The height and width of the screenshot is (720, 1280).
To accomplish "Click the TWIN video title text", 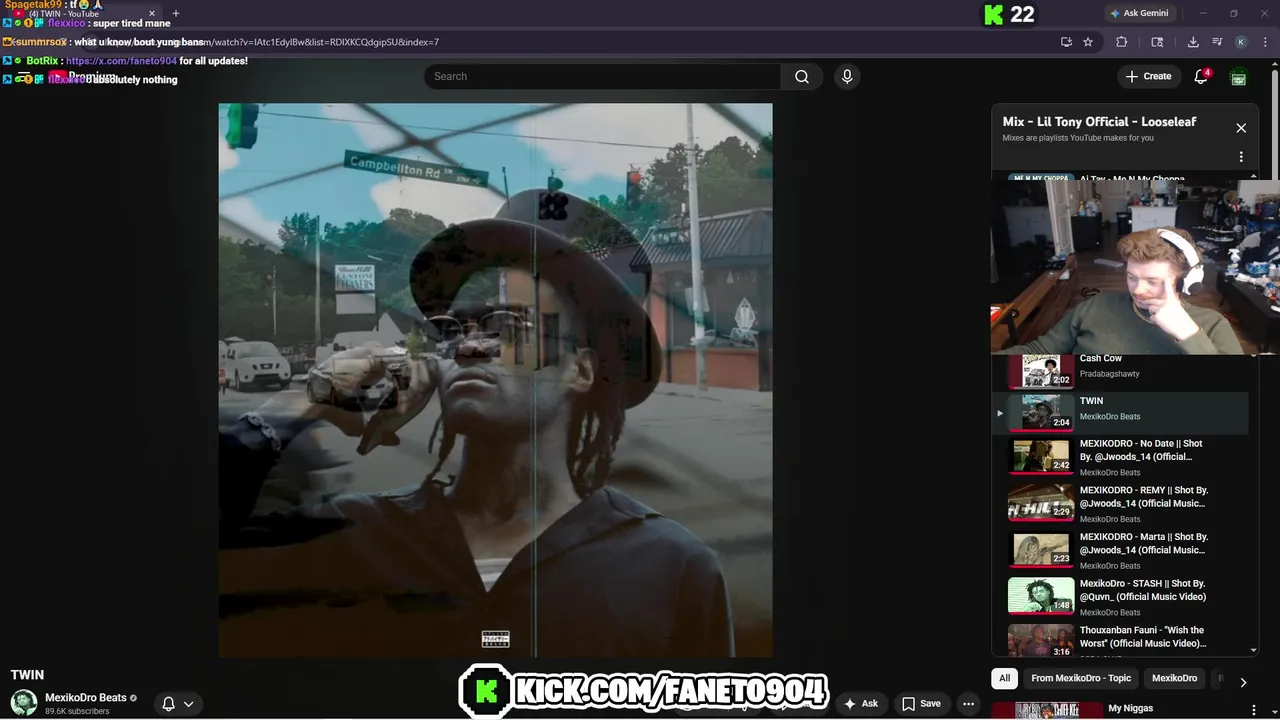I will 27,675.
